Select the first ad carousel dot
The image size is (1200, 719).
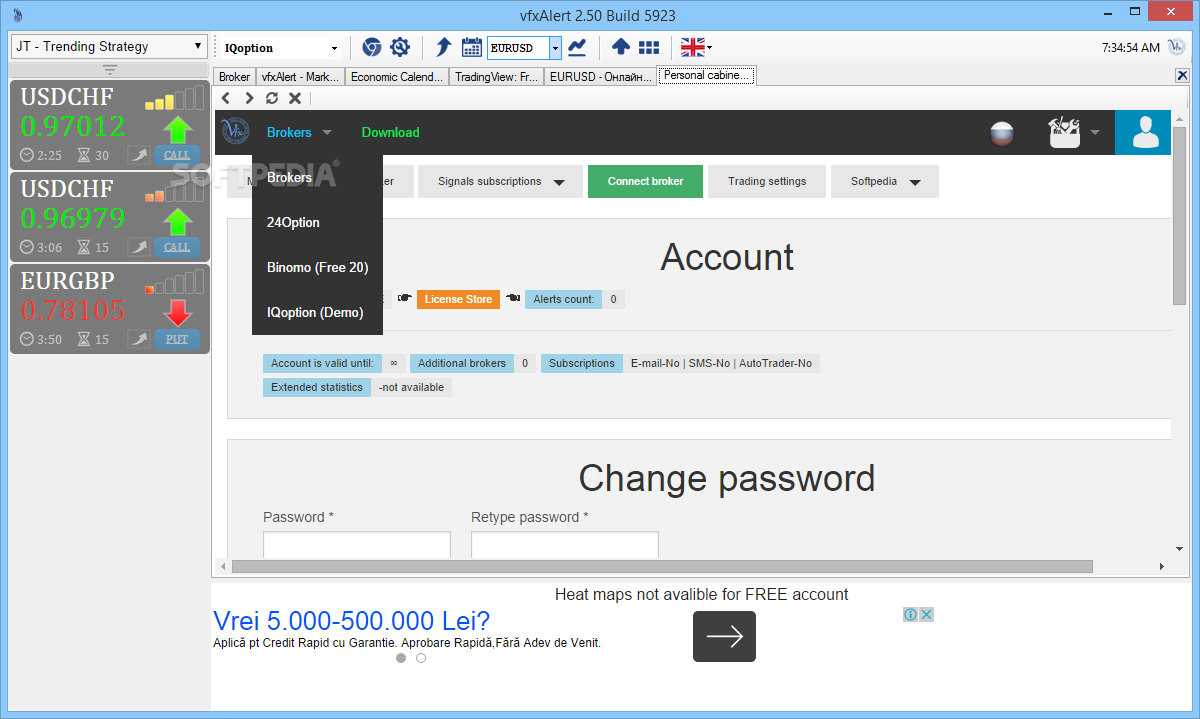click(401, 658)
